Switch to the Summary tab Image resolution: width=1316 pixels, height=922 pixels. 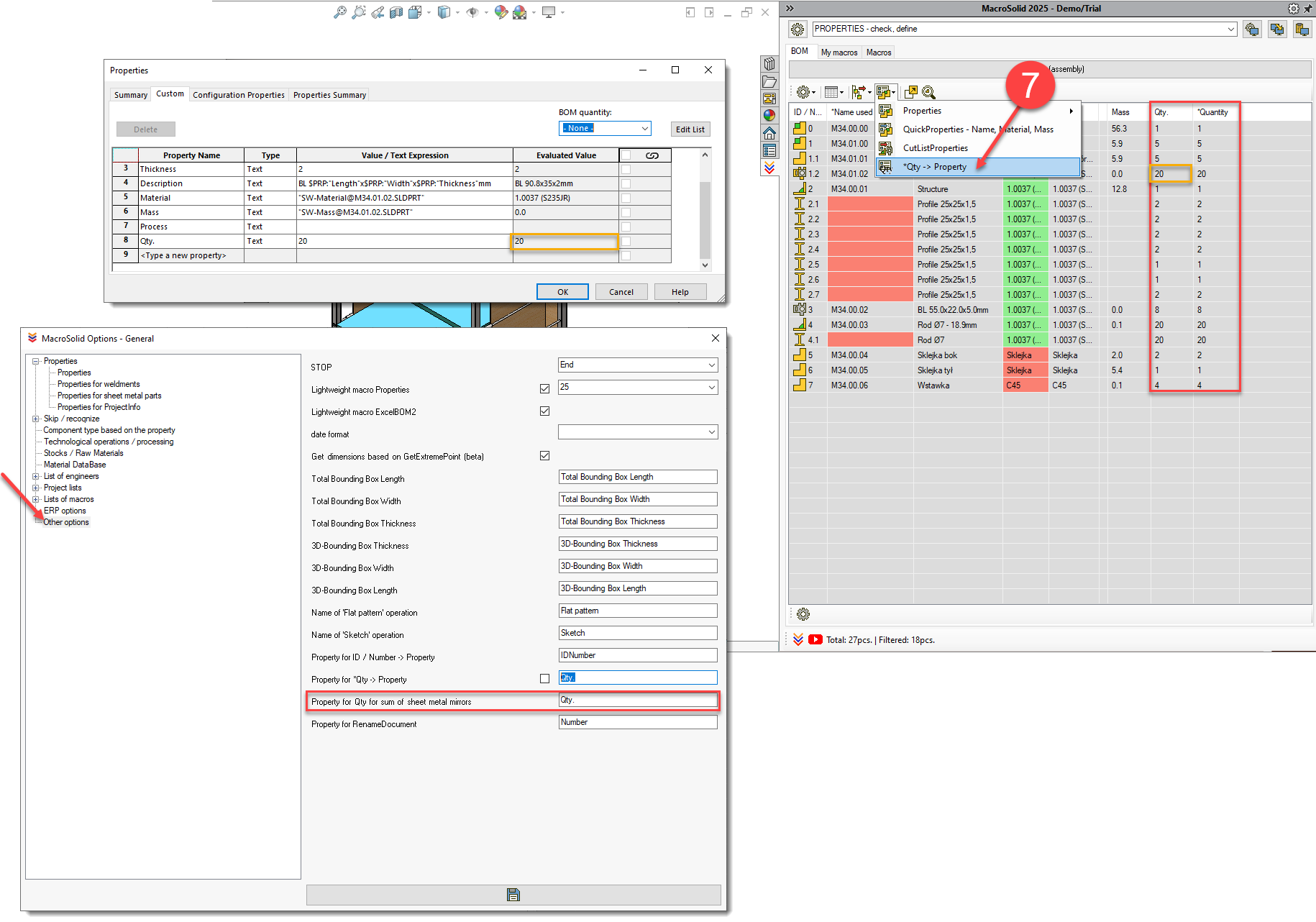(131, 95)
